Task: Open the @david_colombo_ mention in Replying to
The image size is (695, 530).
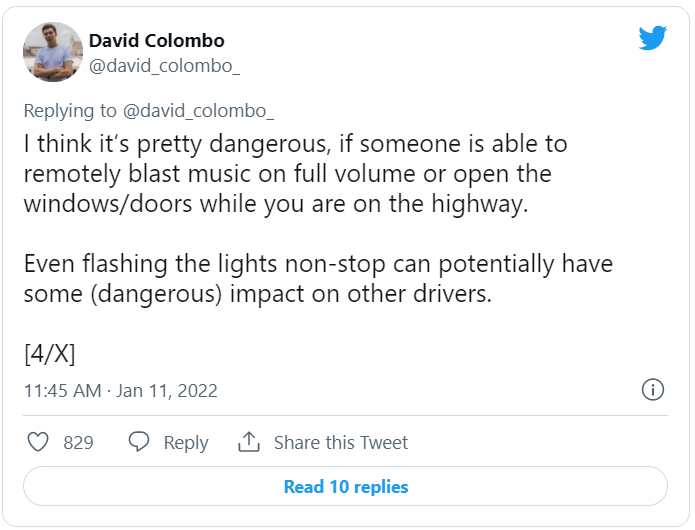Action: point(198,111)
